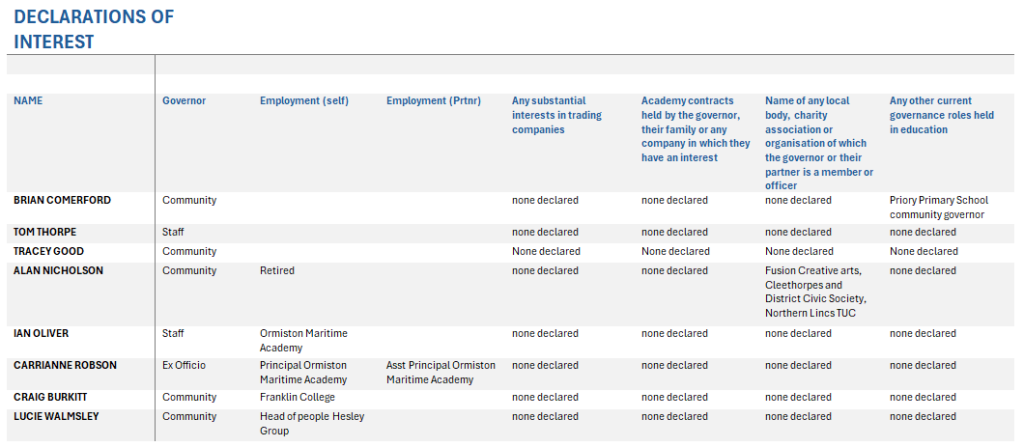1024x447 pixels.
Task: Select the Lucie Walmsley name cell
Action: coord(56,416)
